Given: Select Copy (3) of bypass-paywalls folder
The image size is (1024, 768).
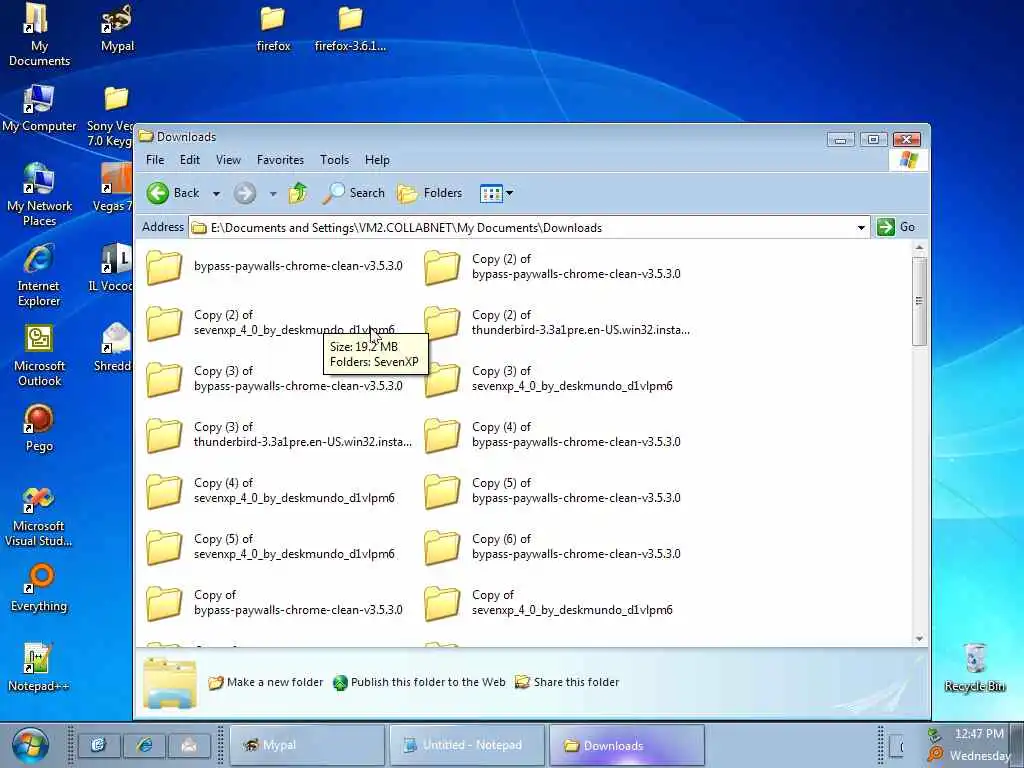Looking at the screenshot, I should point(274,379).
